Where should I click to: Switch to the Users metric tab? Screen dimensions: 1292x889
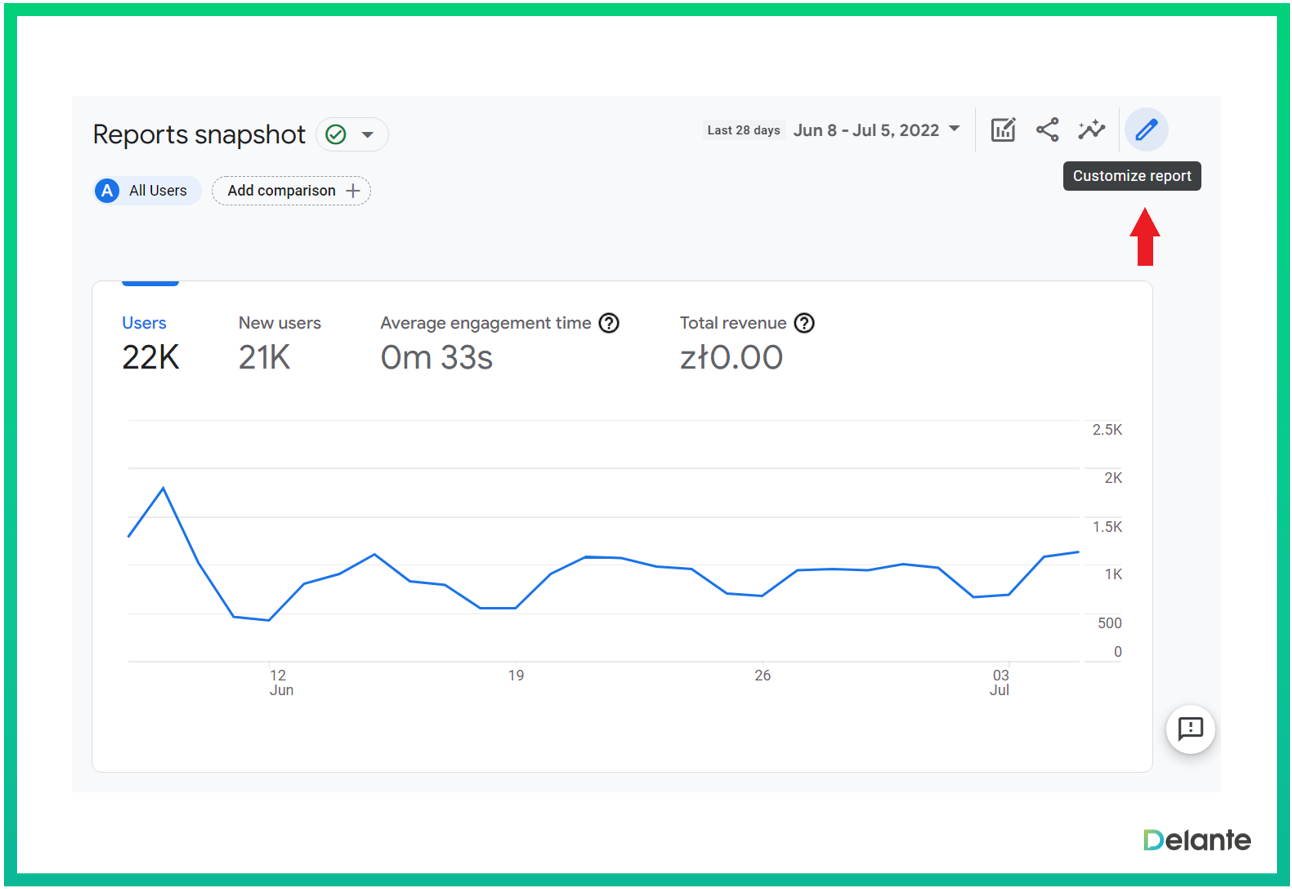[x=145, y=323]
